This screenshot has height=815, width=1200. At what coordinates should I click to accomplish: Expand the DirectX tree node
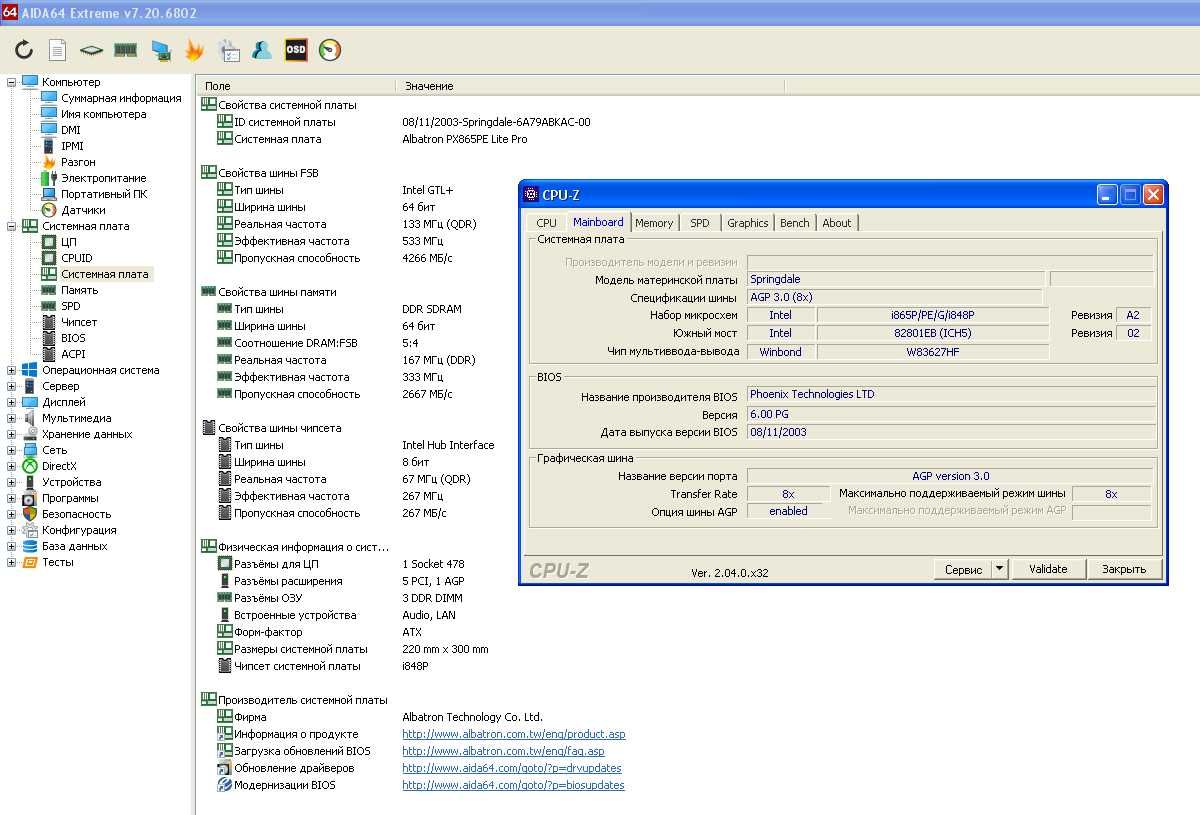click(12, 466)
